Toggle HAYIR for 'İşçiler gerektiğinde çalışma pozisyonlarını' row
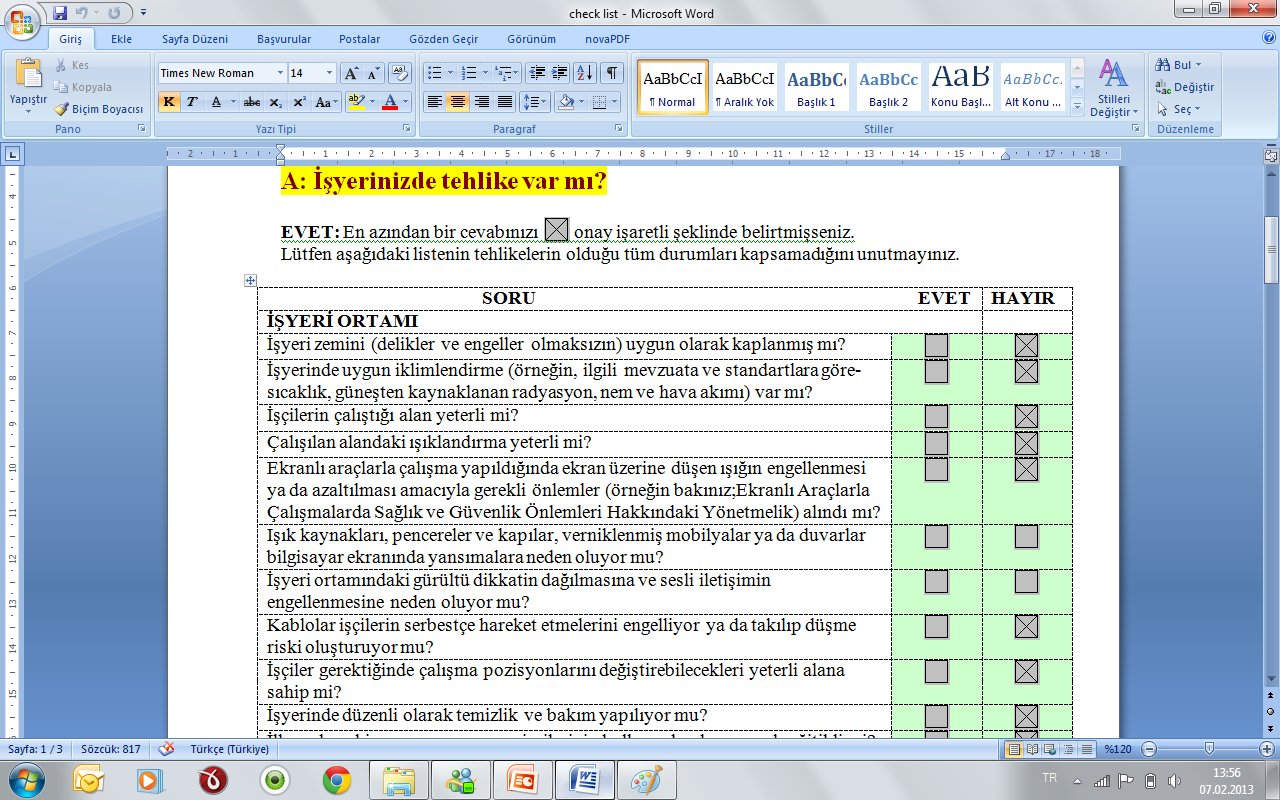Image resolution: width=1280 pixels, height=800 pixels. pyautogui.click(x=1026, y=671)
